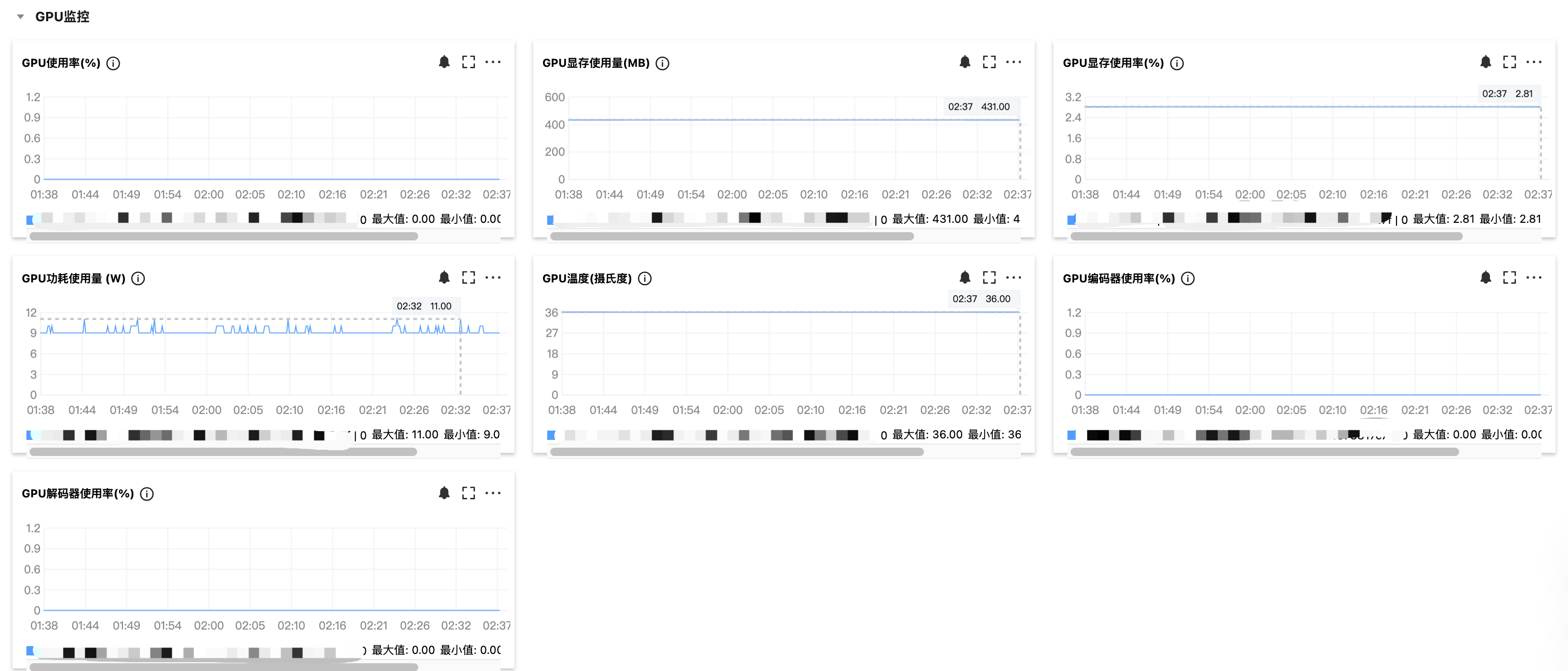This screenshot has width=1568, height=671.
Task: Click the GPU解码器使用率(%) panel title
Action: 77,494
